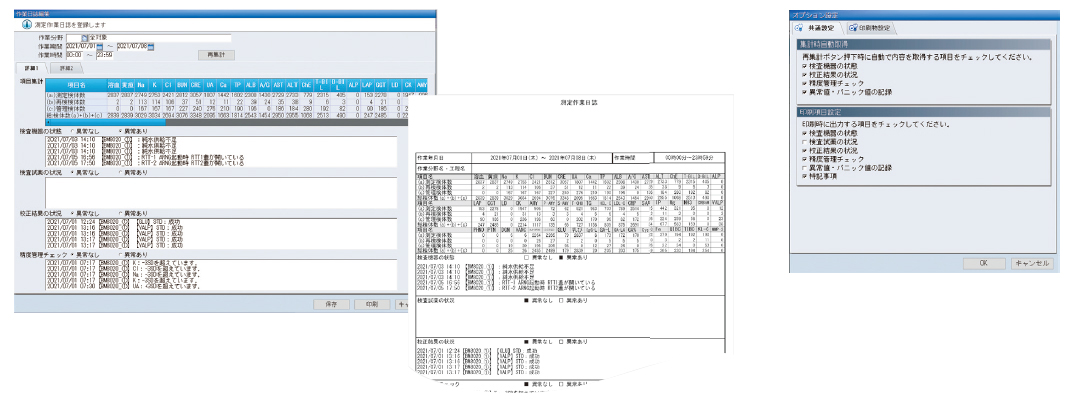Click the 保存 button

coord(331,303)
